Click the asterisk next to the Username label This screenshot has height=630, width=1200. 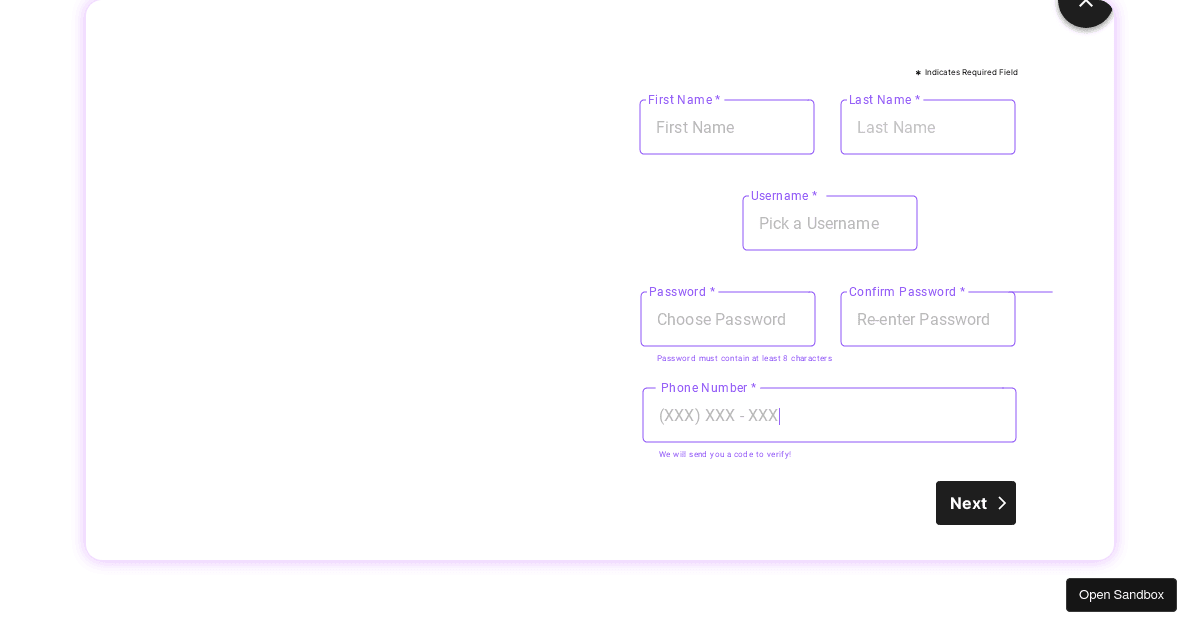(814, 196)
